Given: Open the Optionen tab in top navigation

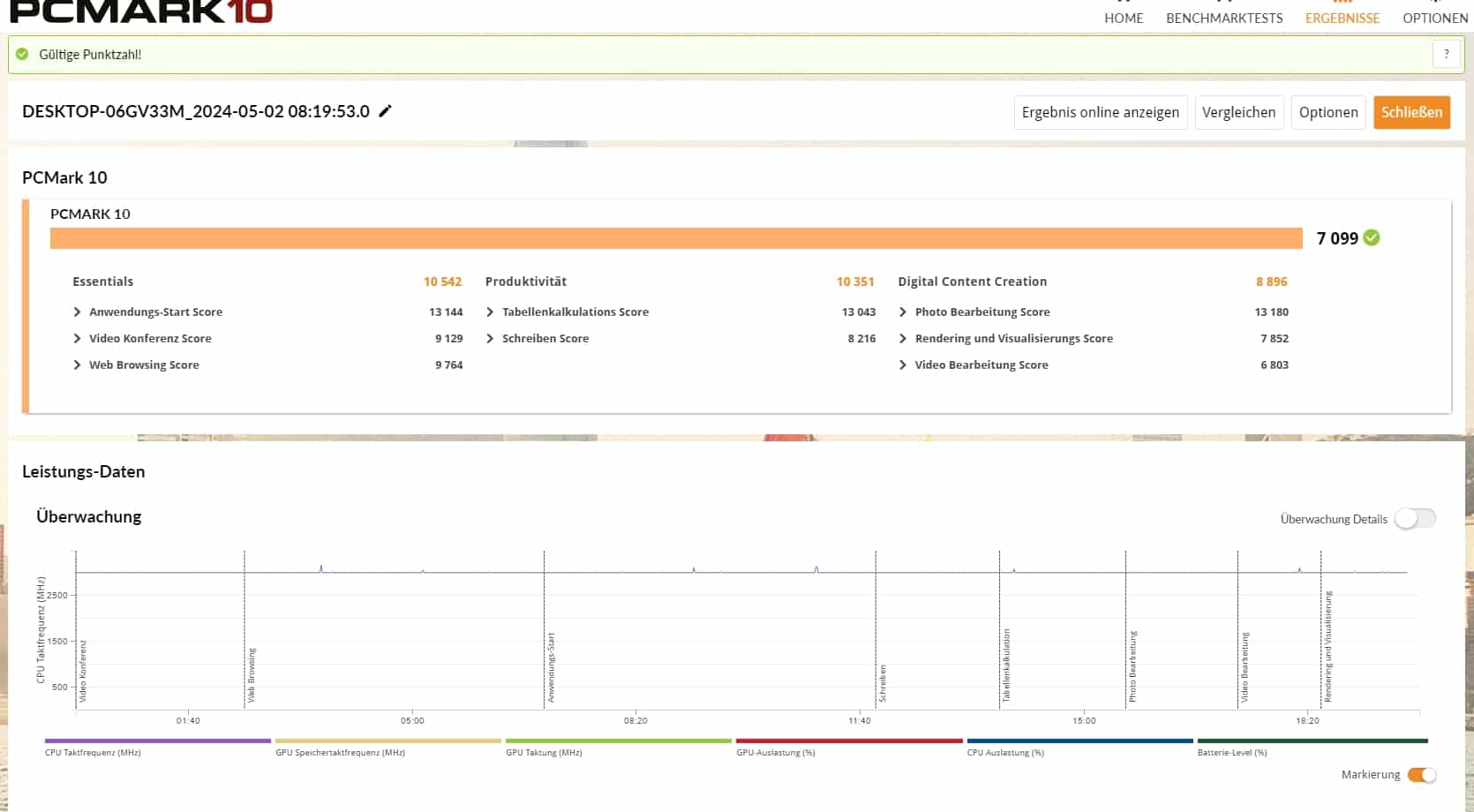Looking at the screenshot, I should [1435, 18].
